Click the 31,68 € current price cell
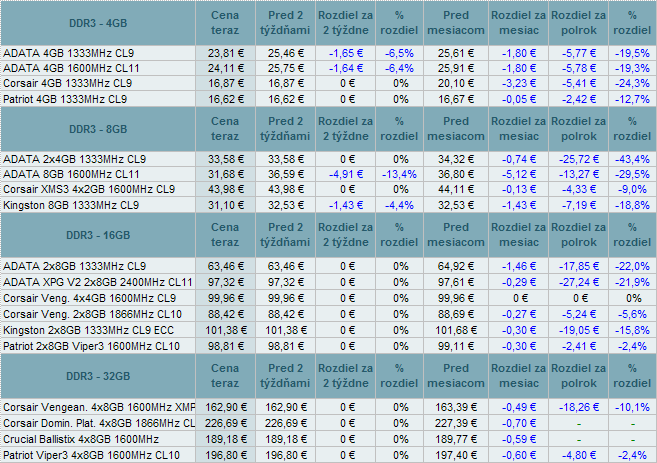Viewport: 657px width, 463px height. click(x=226, y=174)
